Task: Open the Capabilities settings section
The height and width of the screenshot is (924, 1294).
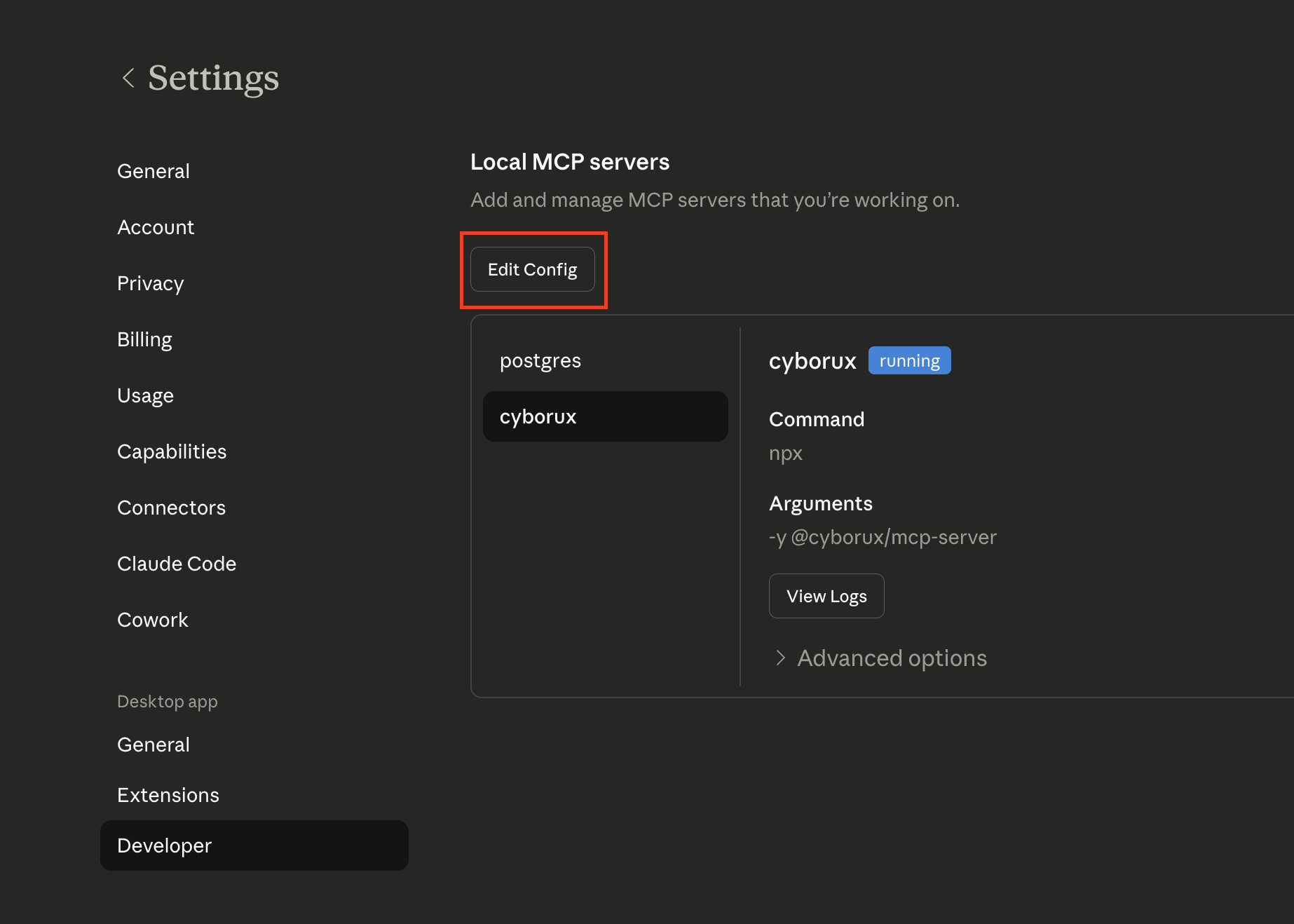Action: pos(172,451)
